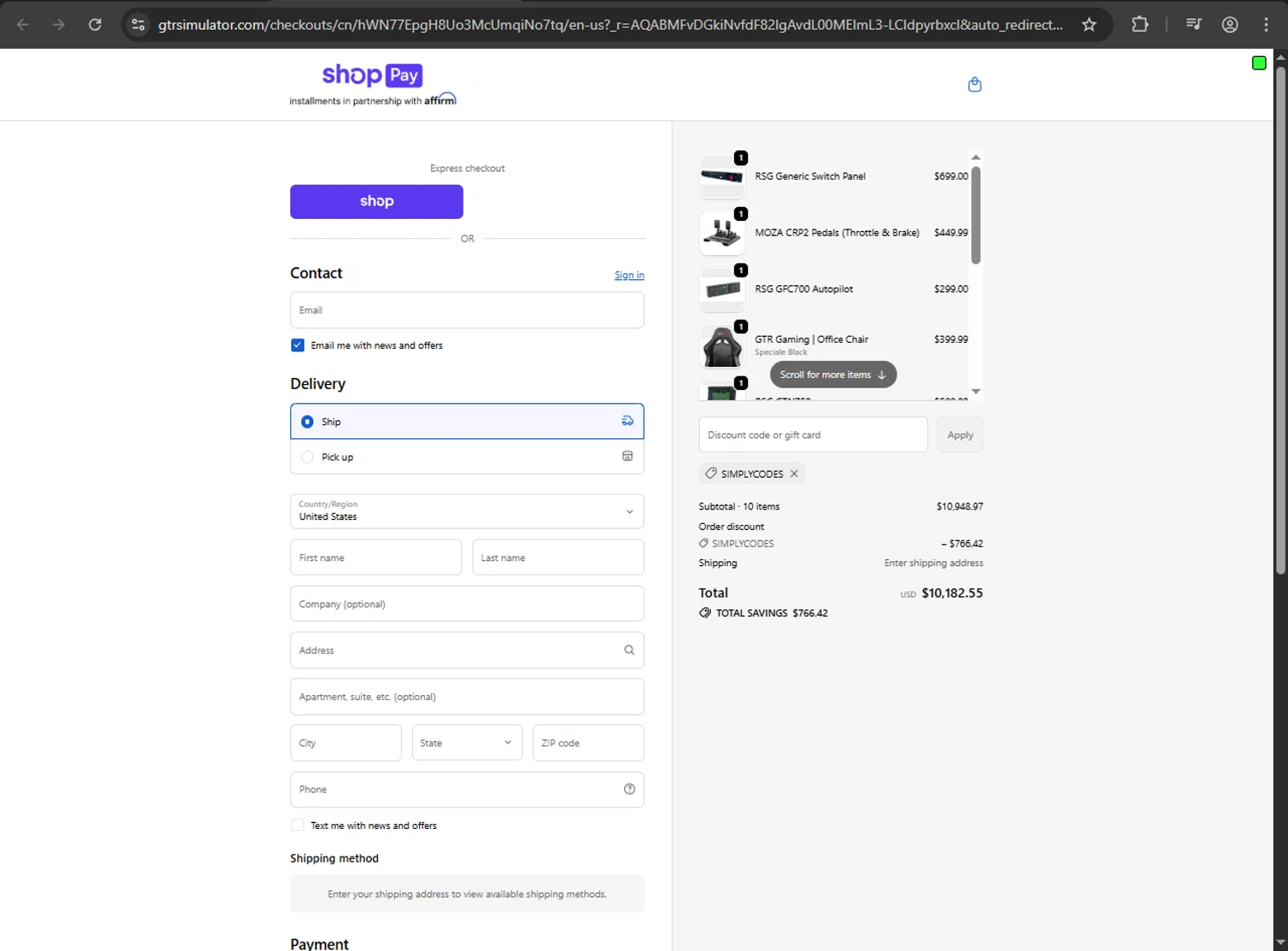1288x951 pixels.
Task: Click the GTR Gaming Office Chair thumbnail
Action: pos(722,346)
